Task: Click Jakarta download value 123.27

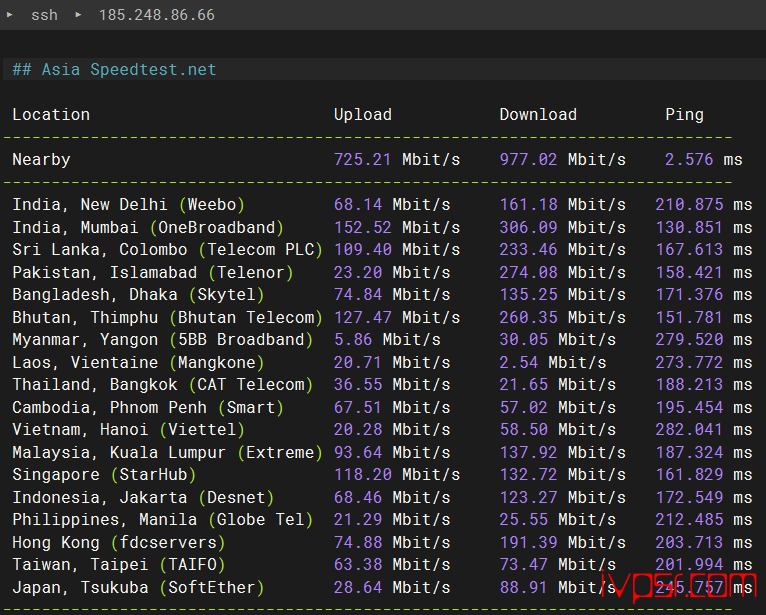Action: point(528,497)
